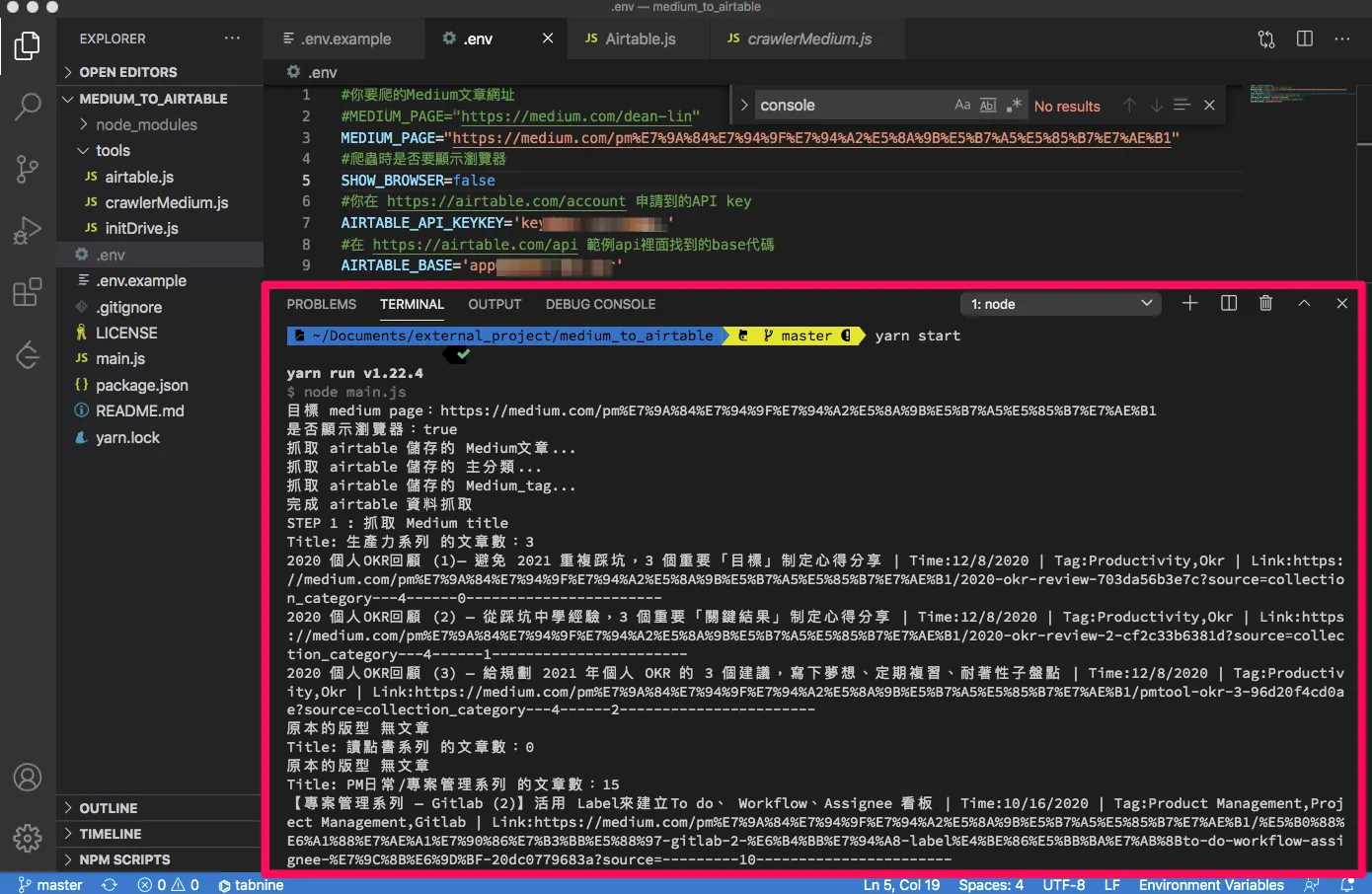This screenshot has width=1372, height=894.
Task: Open the Accounts menu icon
Action: 28,778
